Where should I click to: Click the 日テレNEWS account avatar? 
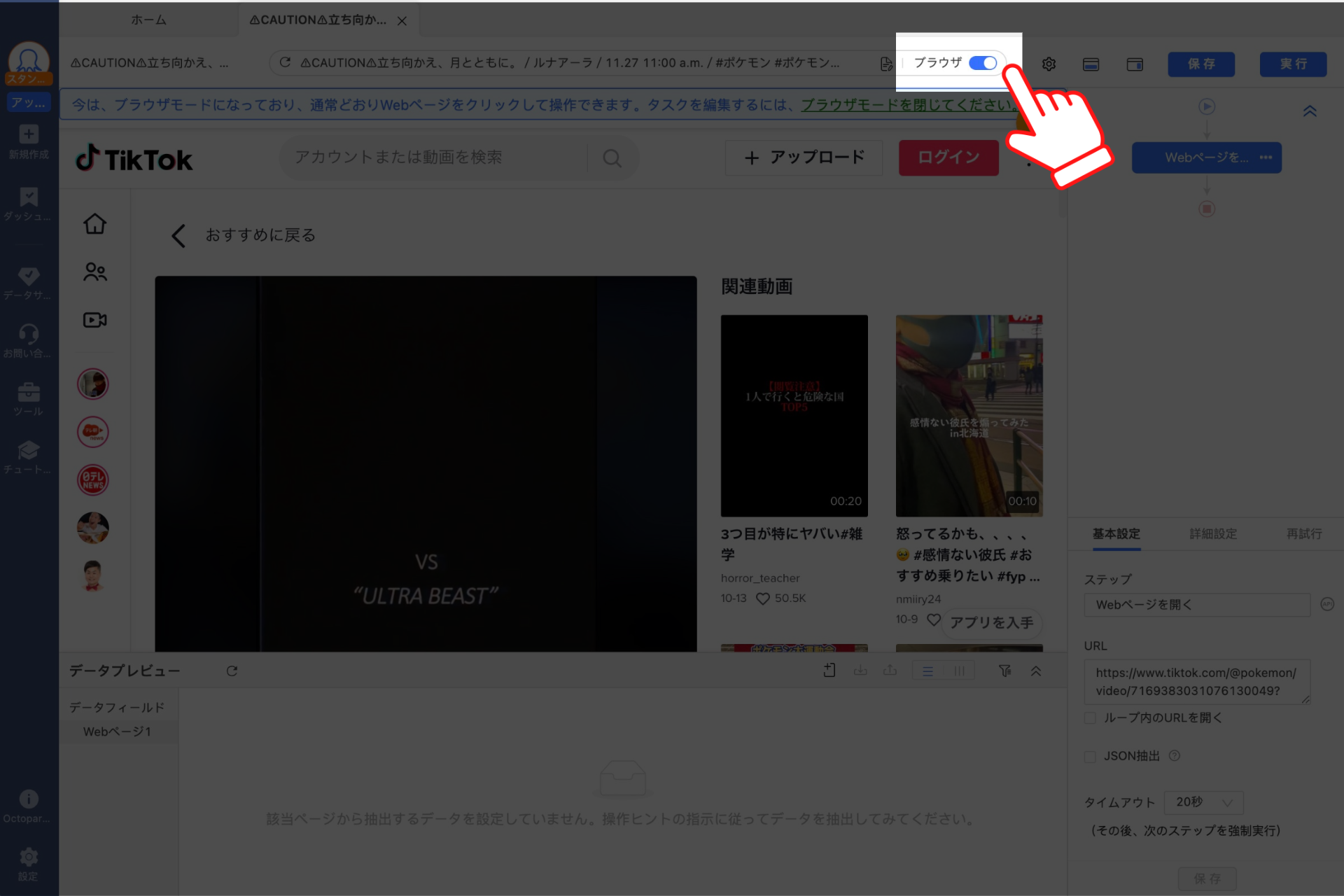[93, 480]
